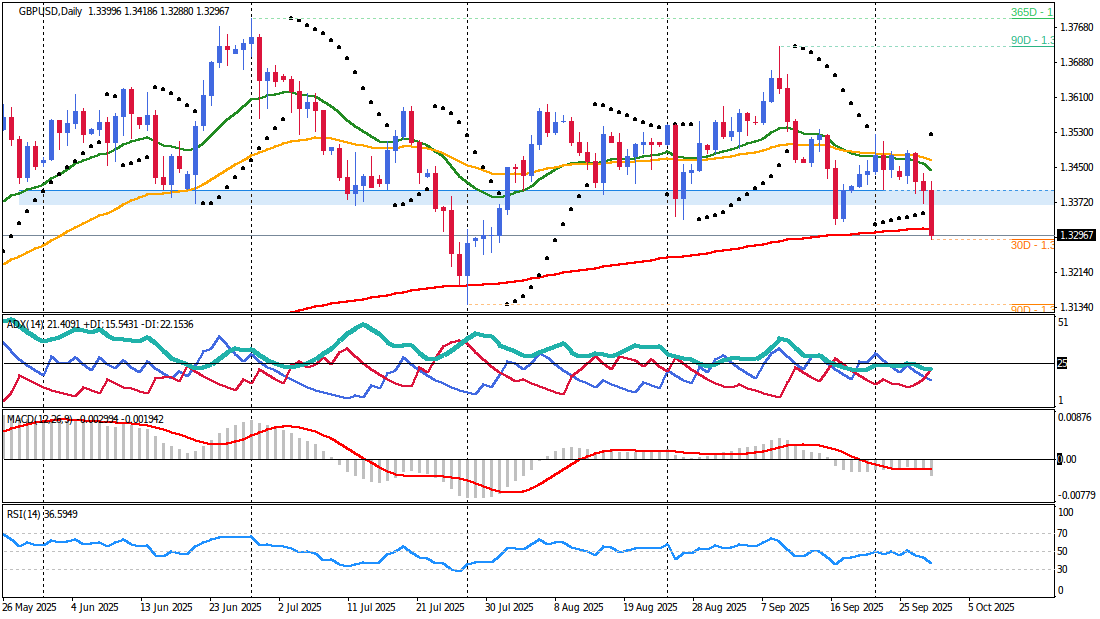The image size is (1100, 619).
Task: Click the 8 Aug 2025 date label
Action: (x=579, y=607)
